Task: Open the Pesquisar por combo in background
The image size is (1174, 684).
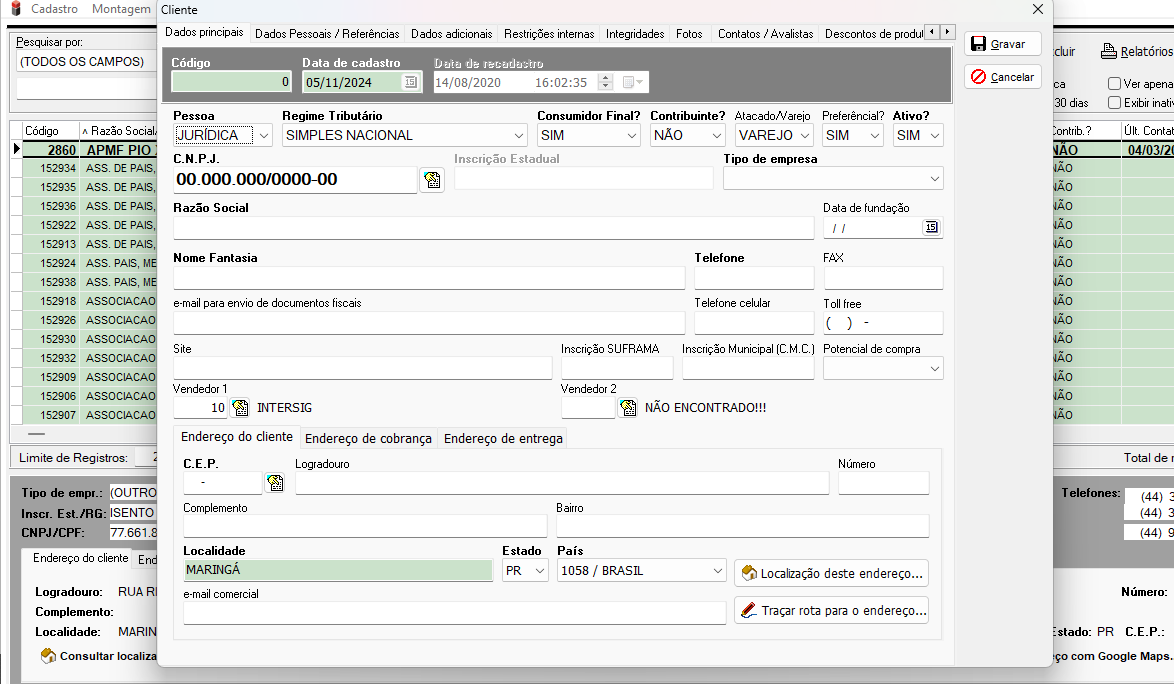Action: pos(86,61)
